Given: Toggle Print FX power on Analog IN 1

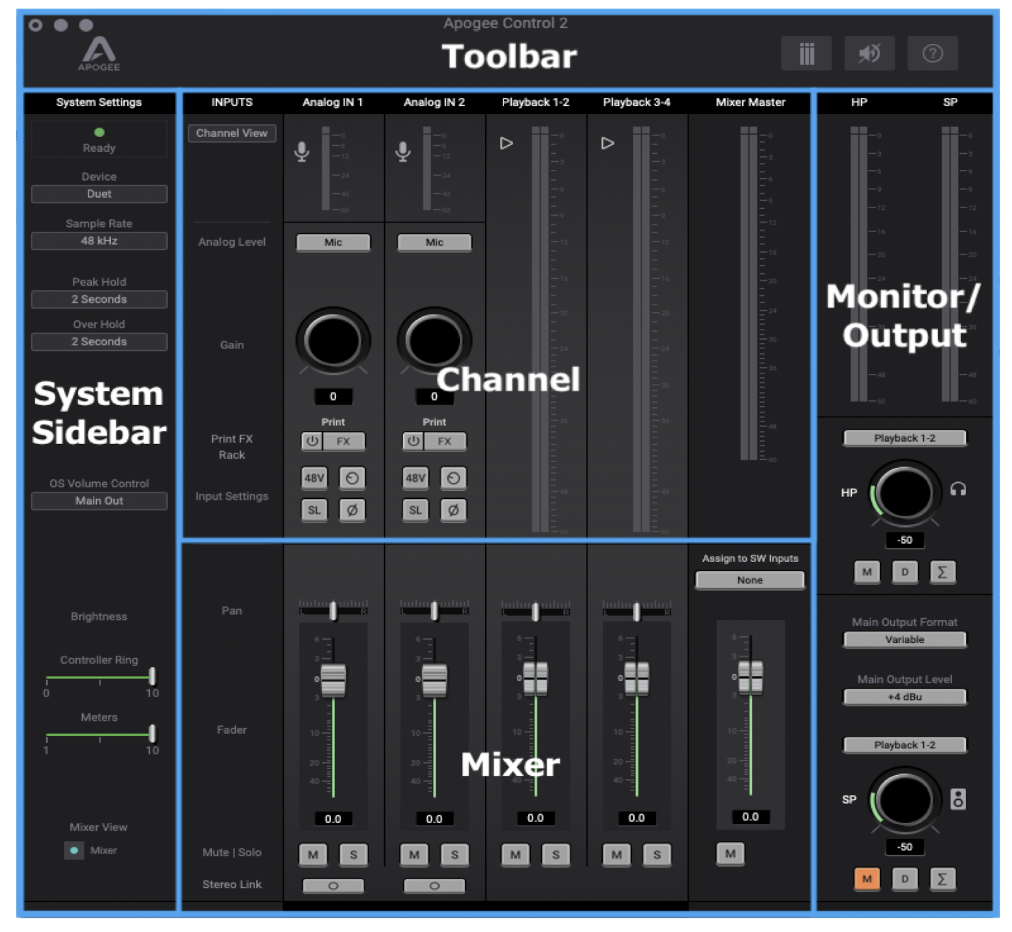Looking at the screenshot, I should (x=312, y=441).
